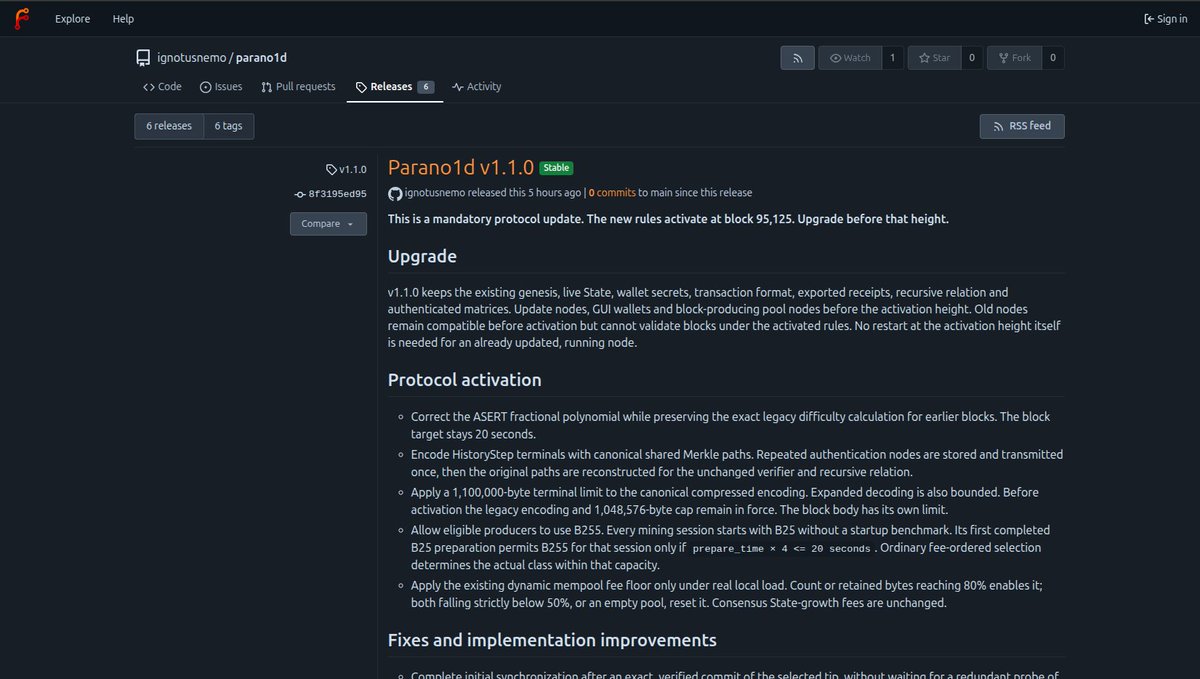Switch to the Activity tab
1200x679 pixels.
tap(476, 87)
